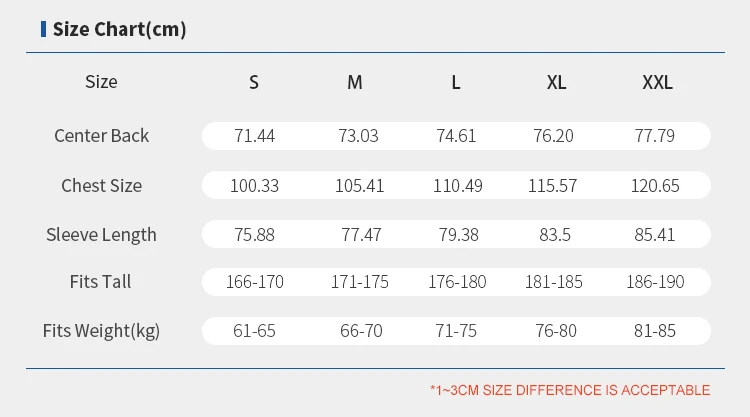750x417 pixels.
Task: Select the 105.41 chest size value
Action: 355,186
